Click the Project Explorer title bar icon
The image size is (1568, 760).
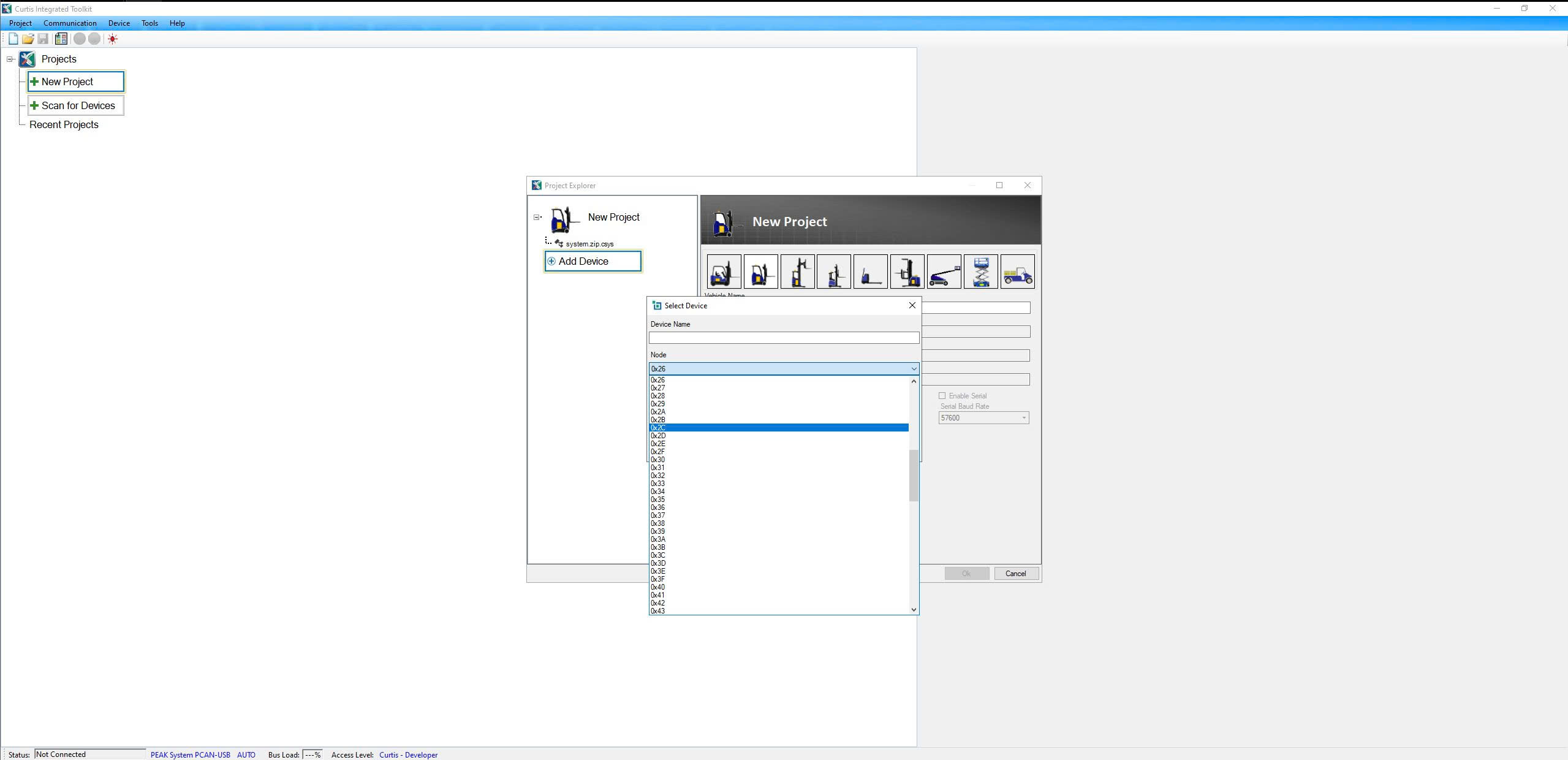537,185
